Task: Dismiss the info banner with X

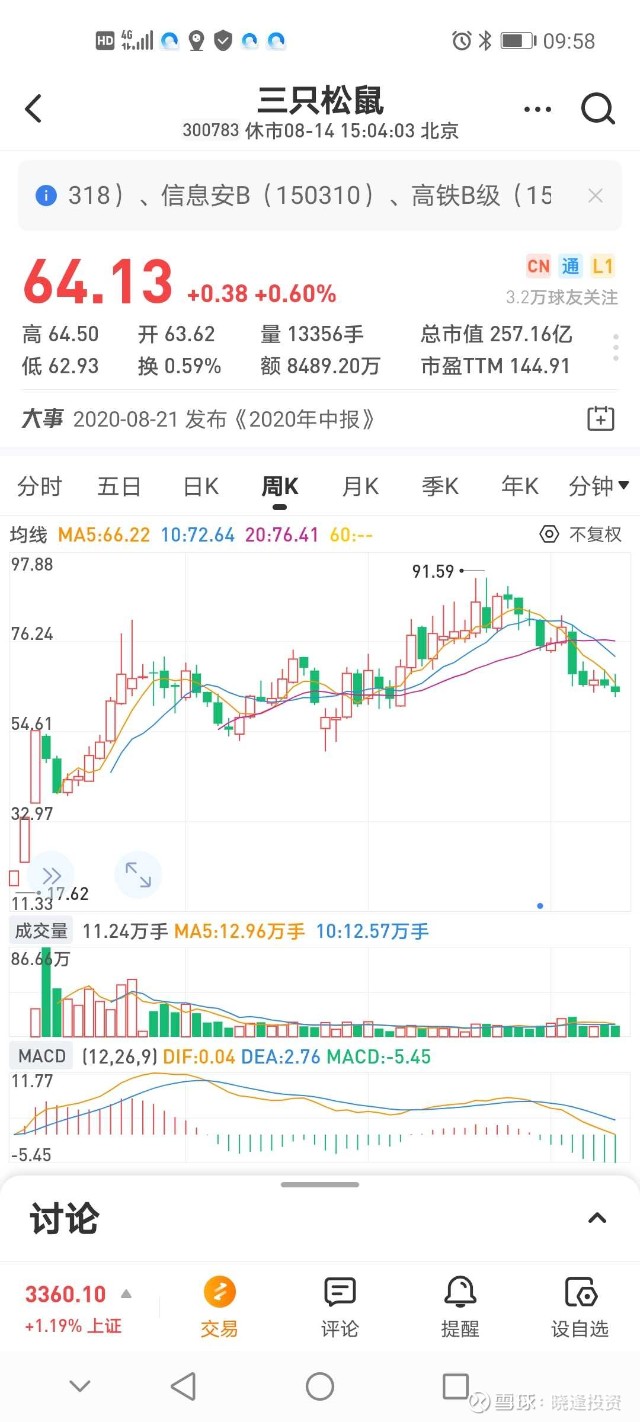Action: coord(595,196)
